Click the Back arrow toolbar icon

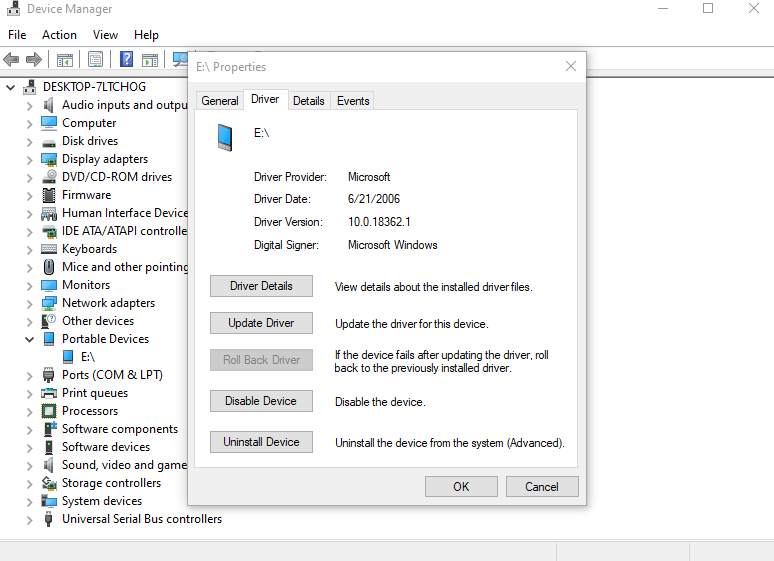click(11, 60)
